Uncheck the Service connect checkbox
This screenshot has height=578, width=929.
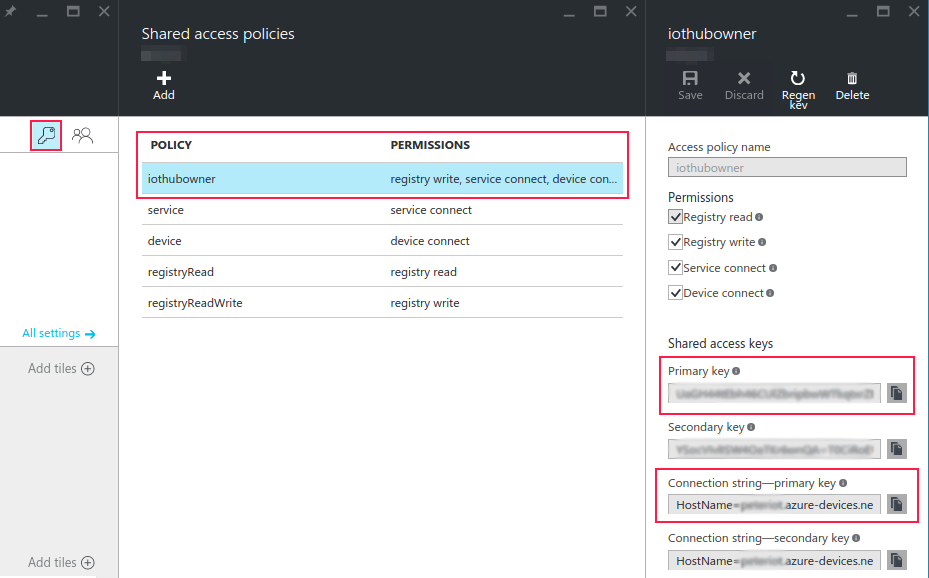click(x=675, y=268)
